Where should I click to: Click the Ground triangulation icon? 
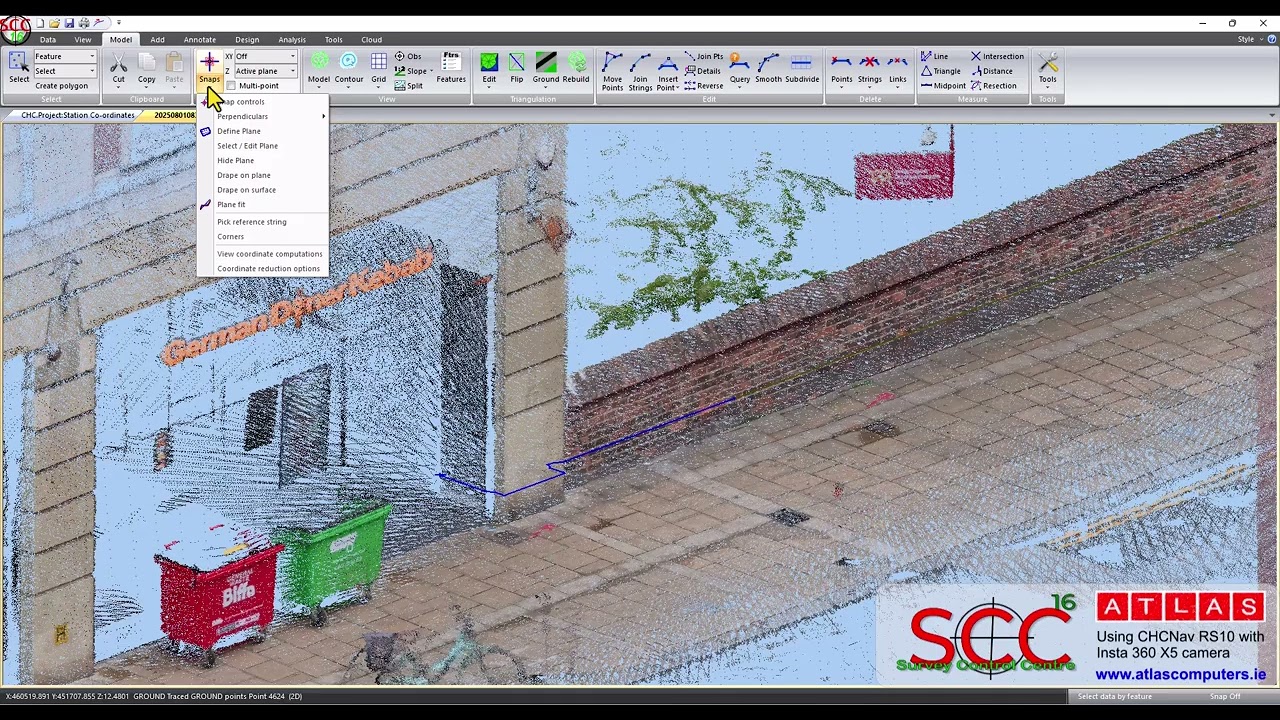coord(546,63)
